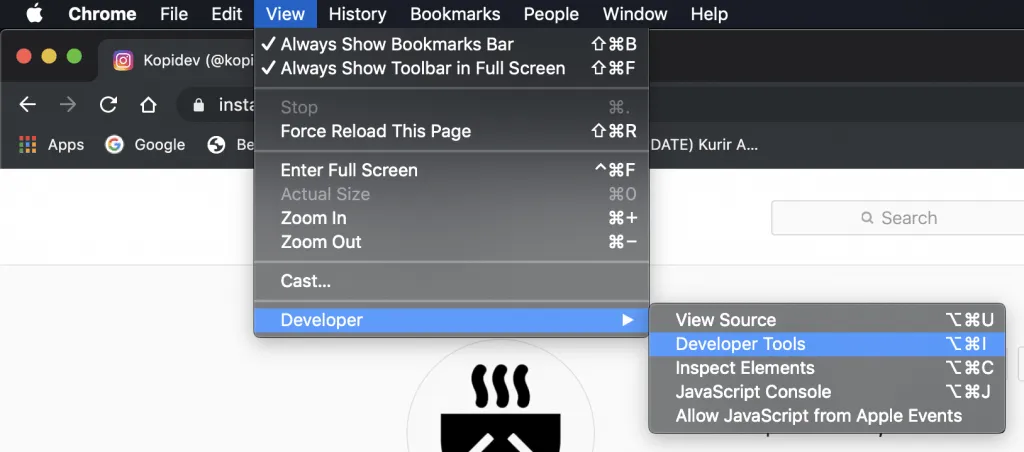This screenshot has width=1024, height=452.
Task: Select Force Reload This Page
Action: (375, 131)
